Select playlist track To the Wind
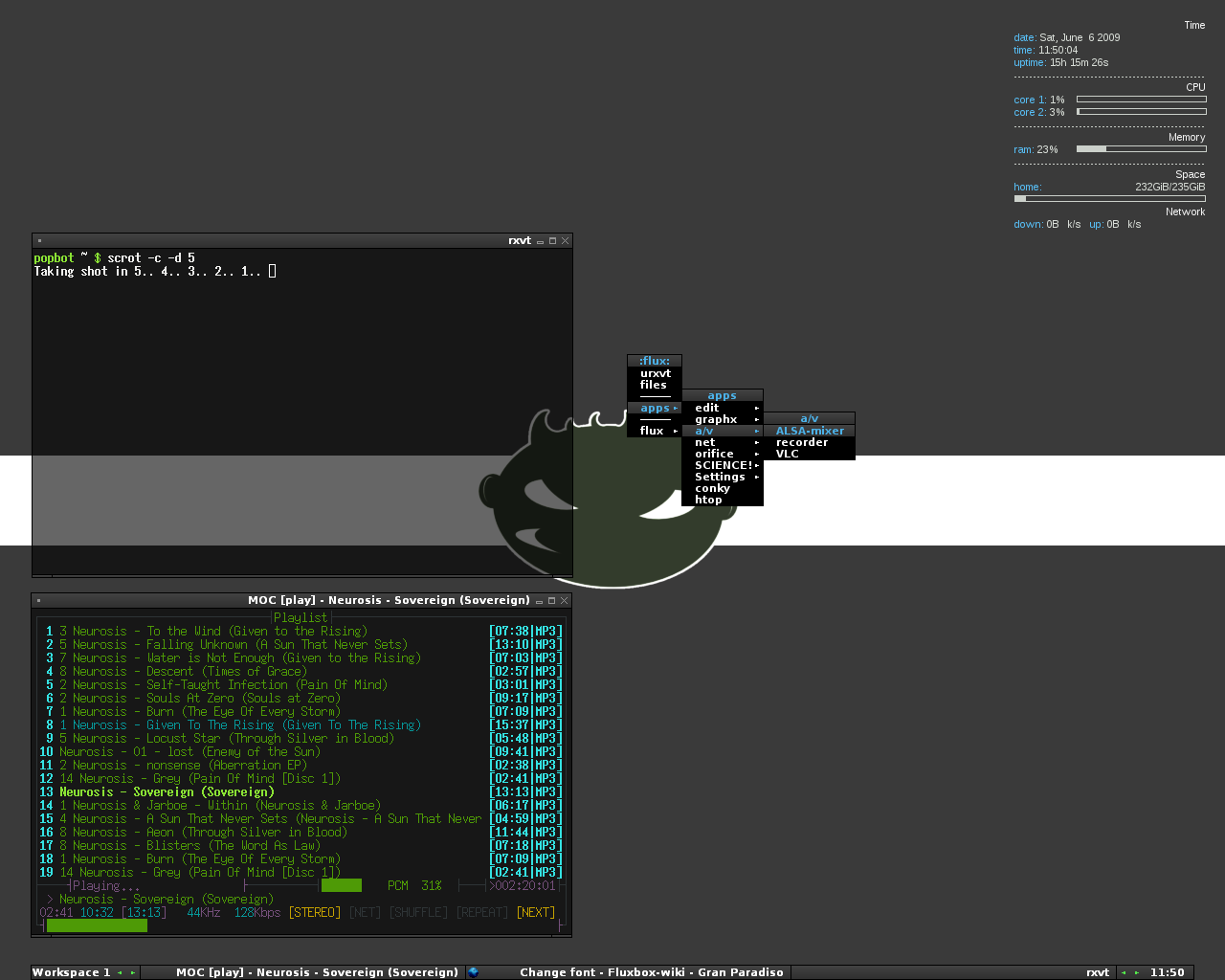 [301, 631]
